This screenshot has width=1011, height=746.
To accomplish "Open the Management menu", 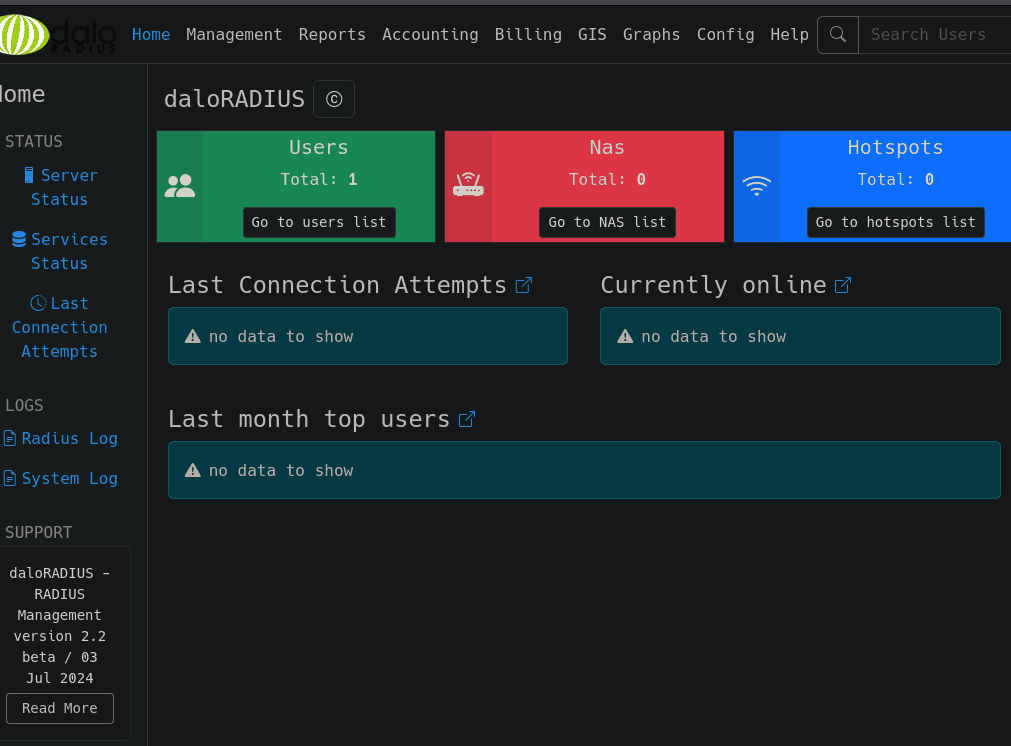I will click(x=234, y=34).
